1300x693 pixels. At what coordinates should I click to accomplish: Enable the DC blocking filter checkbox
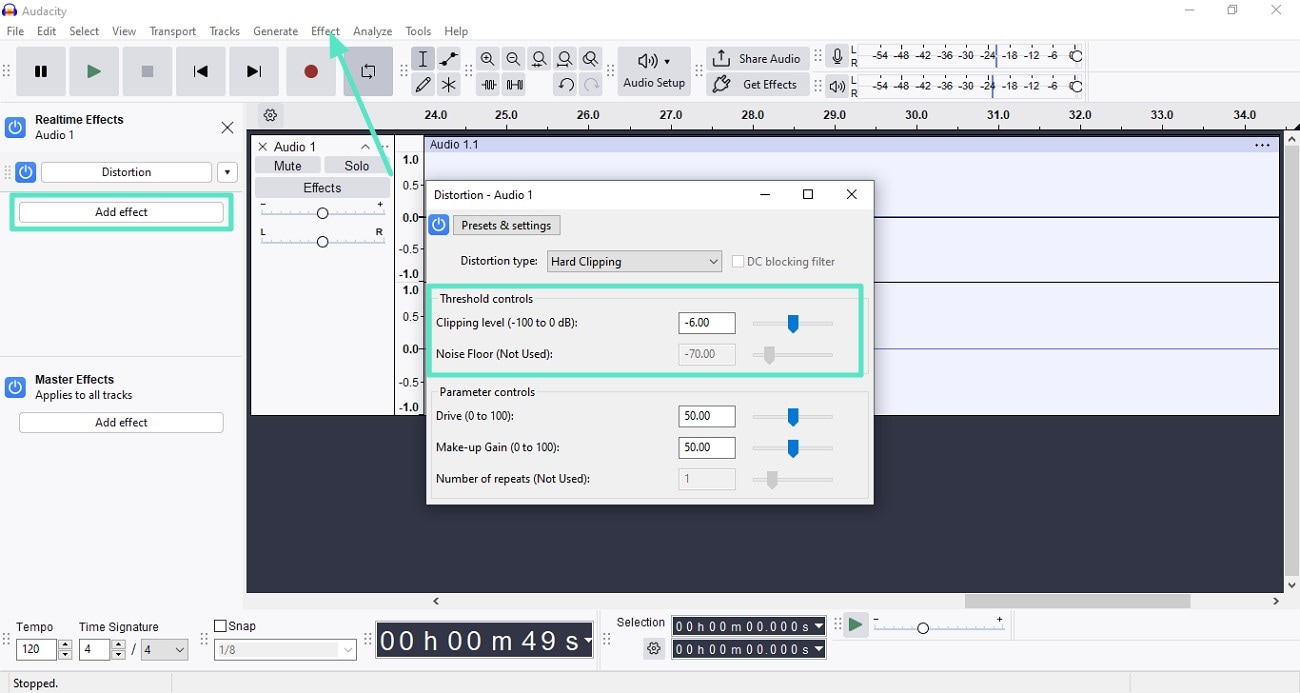pyautogui.click(x=738, y=262)
